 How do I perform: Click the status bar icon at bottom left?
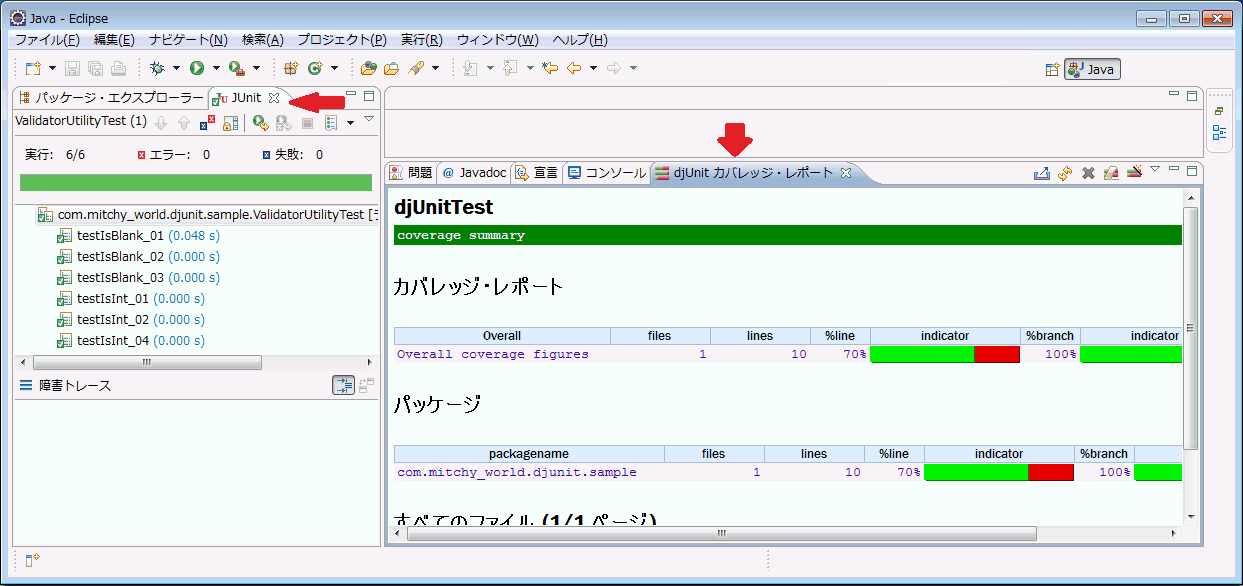tap(32, 560)
